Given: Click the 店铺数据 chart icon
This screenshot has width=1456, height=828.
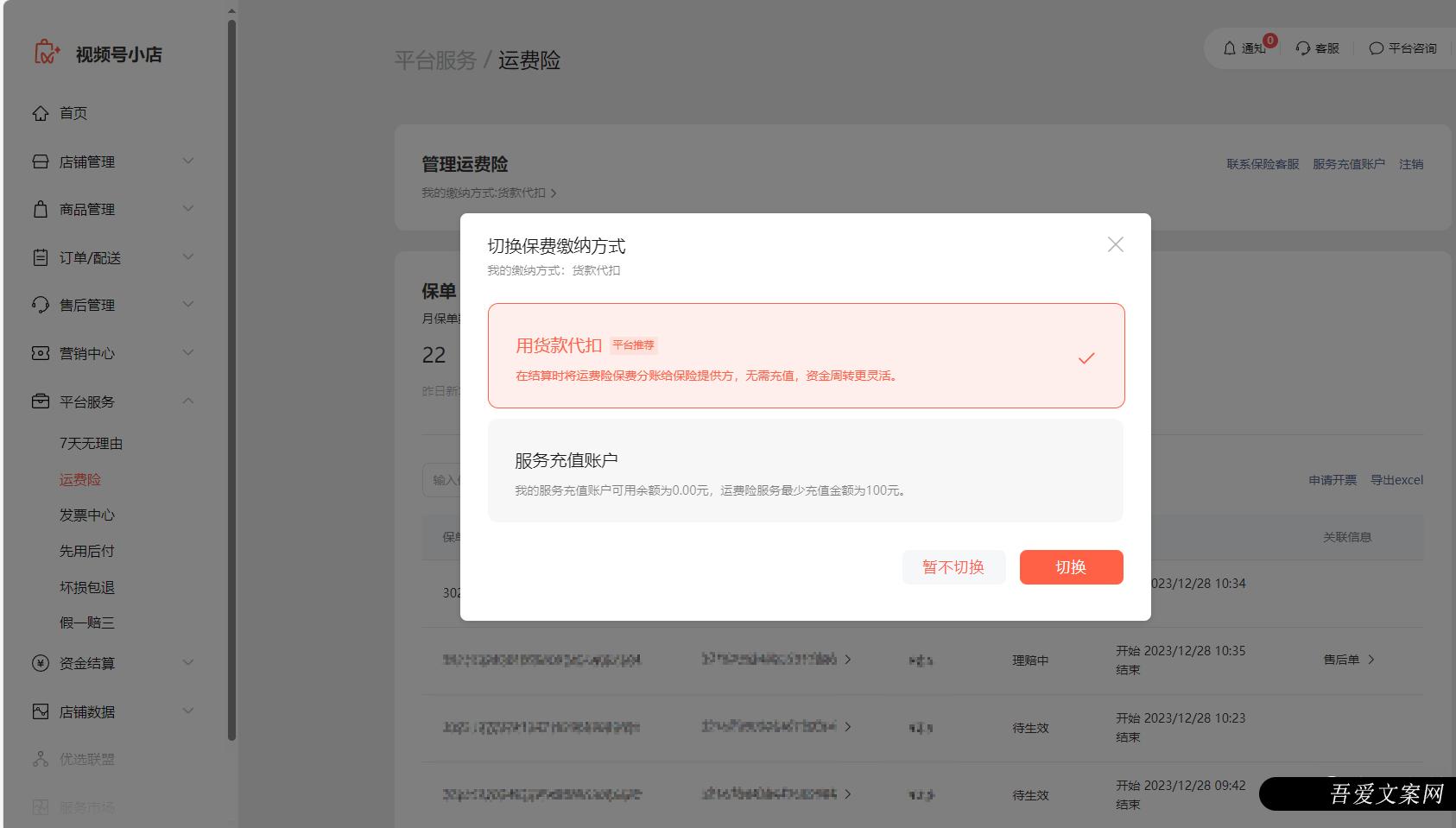Looking at the screenshot, I should (41, 711).
